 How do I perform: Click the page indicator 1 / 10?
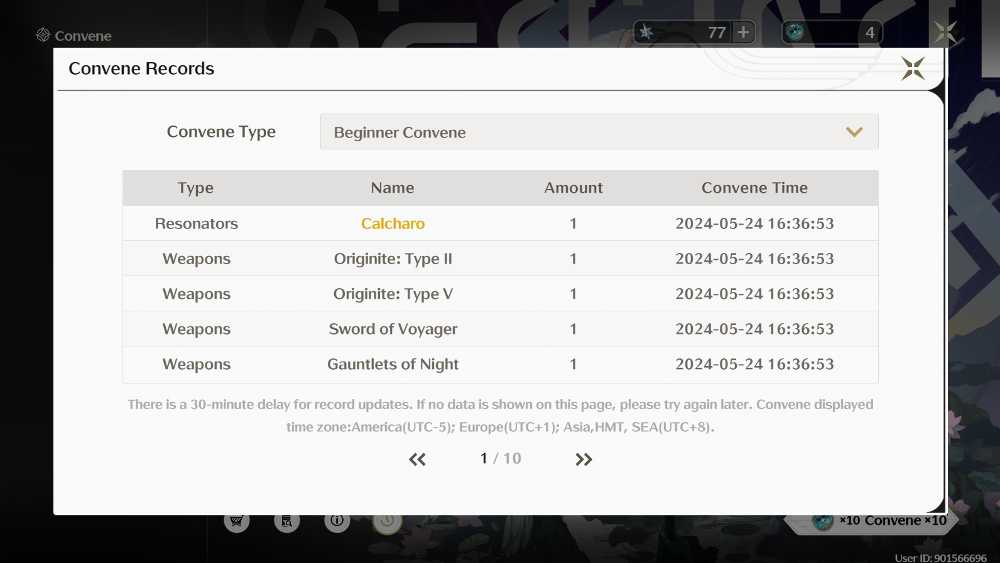(501, 458)
